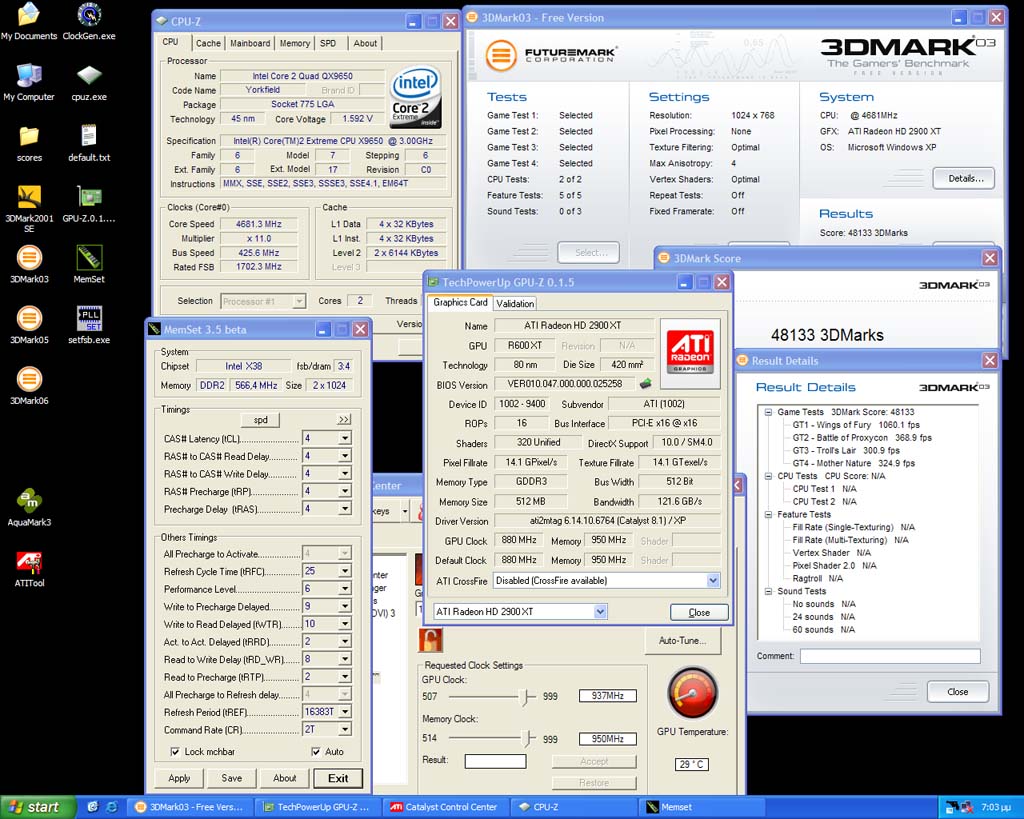Collapse the Sound Tests tree node
The image size is (1024, 819).
coord(769,591)
